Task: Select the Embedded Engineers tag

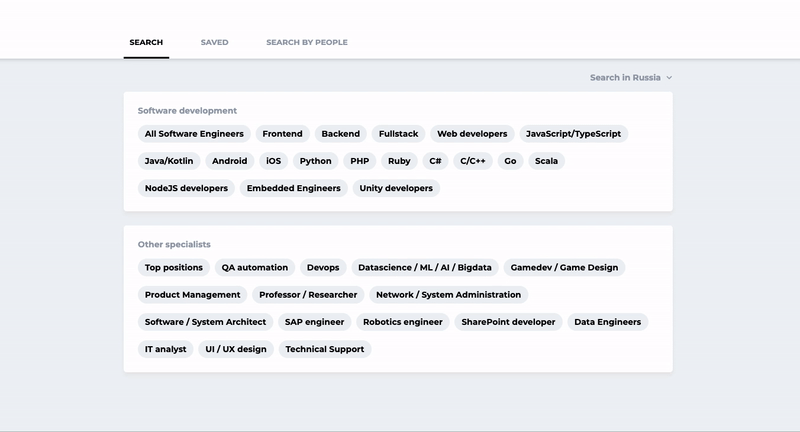Action: tap(293, 188)
